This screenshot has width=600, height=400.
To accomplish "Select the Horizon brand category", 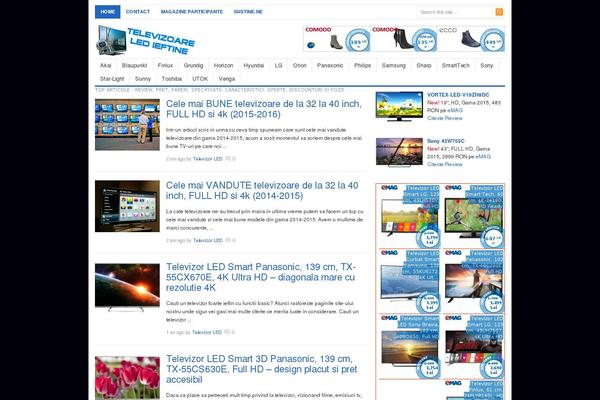I will point(223,65).
